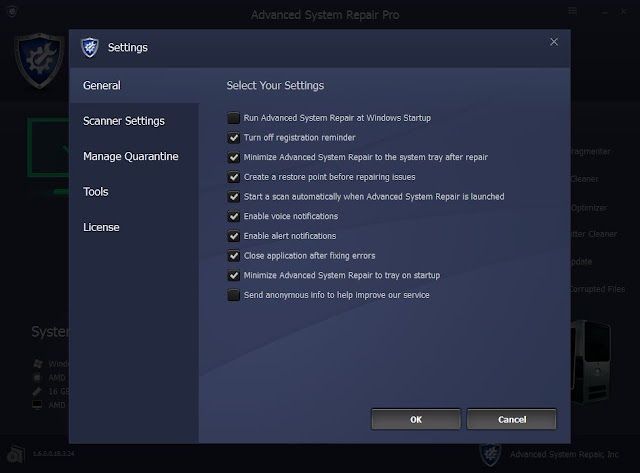Click the memory icon beside 16 GB

37,391
